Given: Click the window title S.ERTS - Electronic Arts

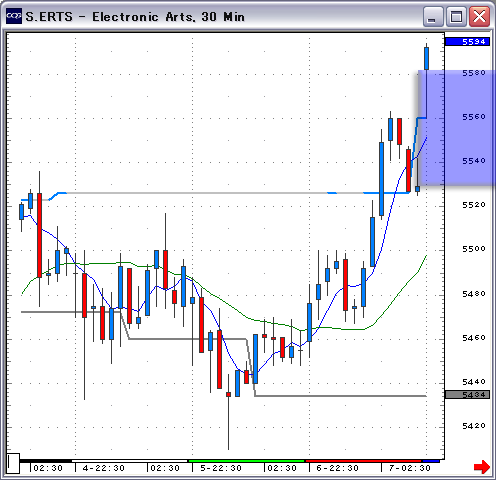Looking at the screenshot, I should (135, 17).
